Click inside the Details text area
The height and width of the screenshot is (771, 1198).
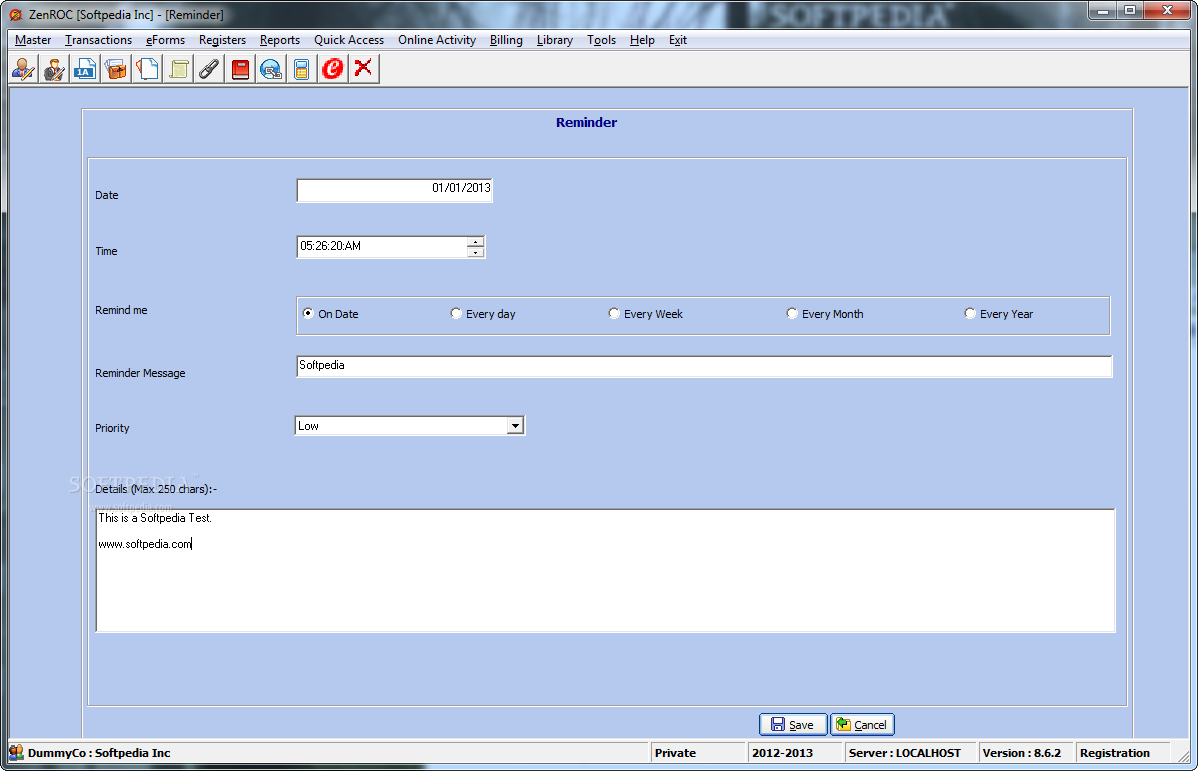605,571
